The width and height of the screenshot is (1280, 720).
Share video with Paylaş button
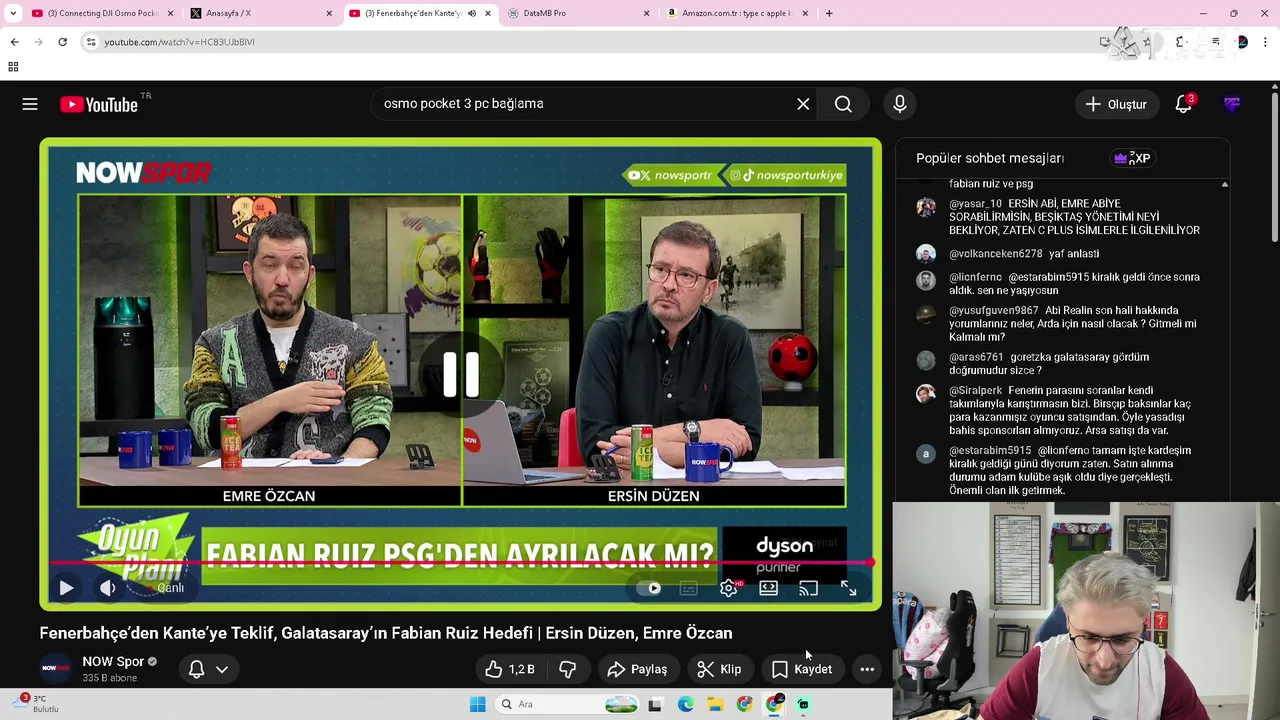click(637, 669)
